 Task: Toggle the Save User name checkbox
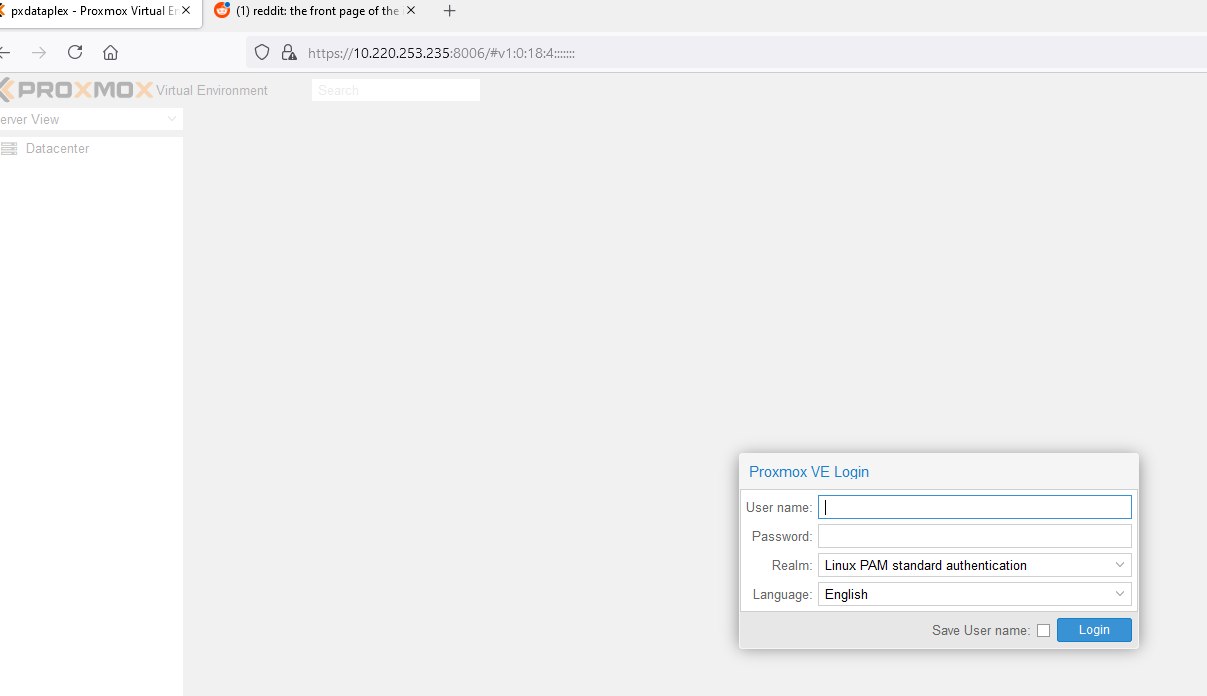1043,630
